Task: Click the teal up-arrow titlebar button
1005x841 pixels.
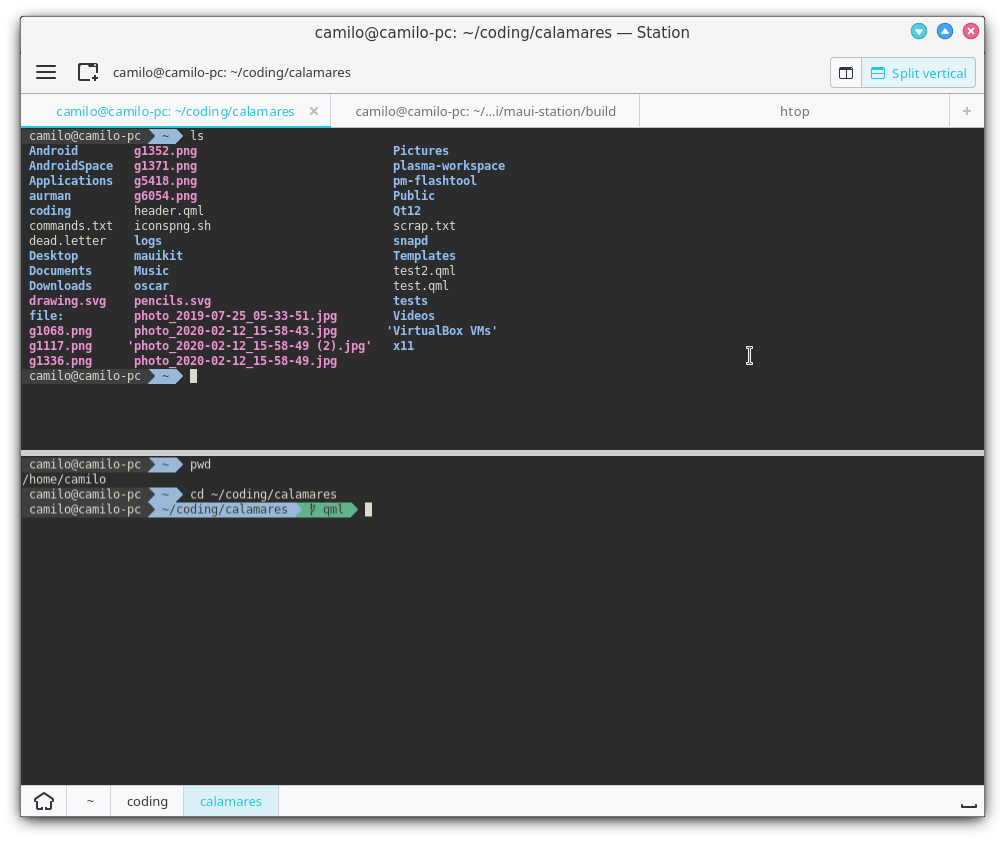Action: click(945, 31)
